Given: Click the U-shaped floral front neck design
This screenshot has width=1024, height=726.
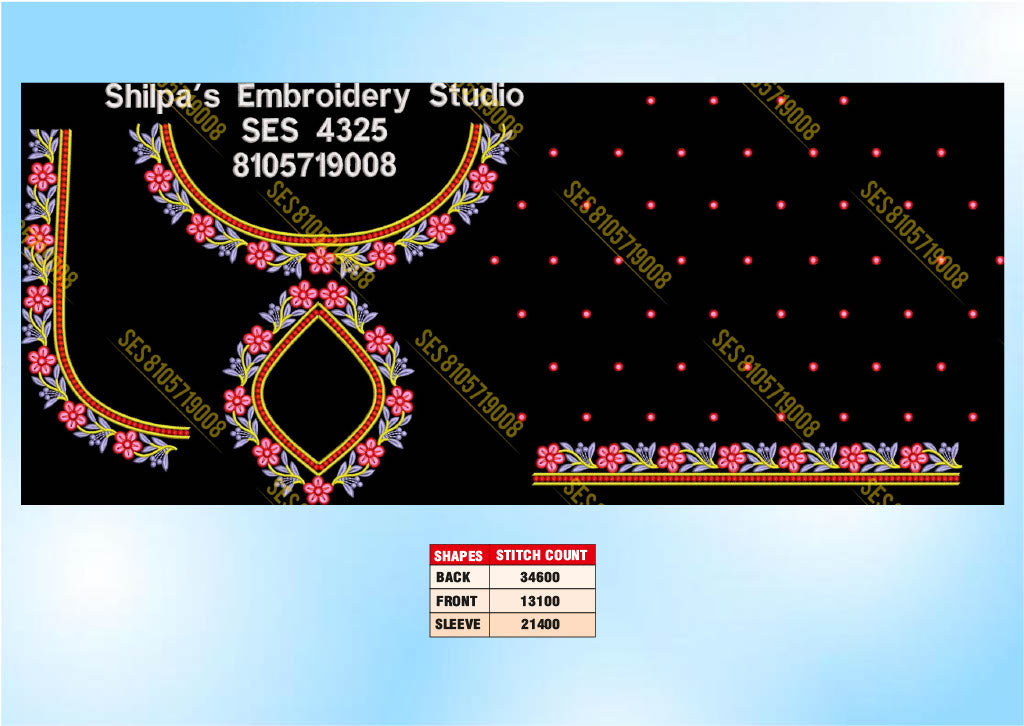Looking at the screenshot, I should point(321,199).
